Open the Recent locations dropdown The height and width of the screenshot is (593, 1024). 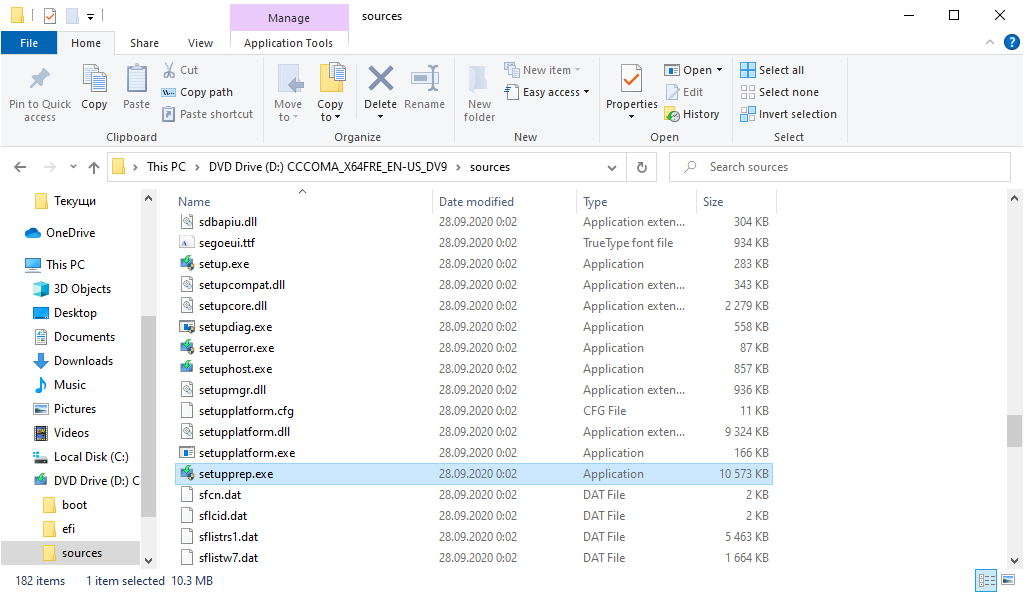pos(73,167)
